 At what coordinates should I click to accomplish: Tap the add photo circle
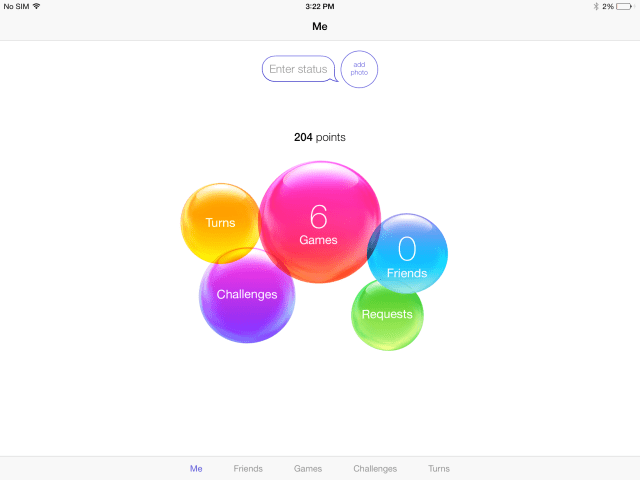click(359, 69)
